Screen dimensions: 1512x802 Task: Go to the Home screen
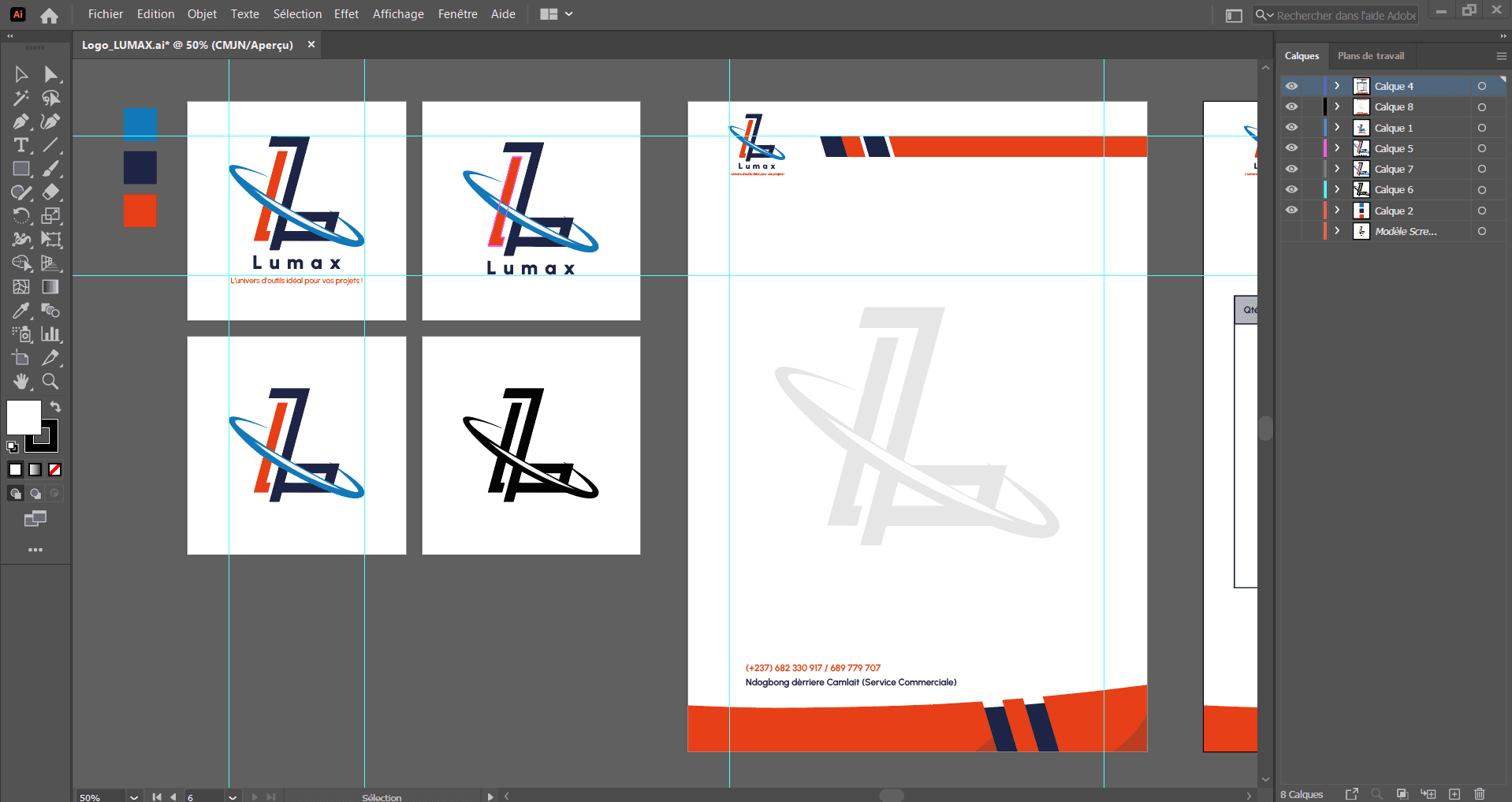point(49,15)
